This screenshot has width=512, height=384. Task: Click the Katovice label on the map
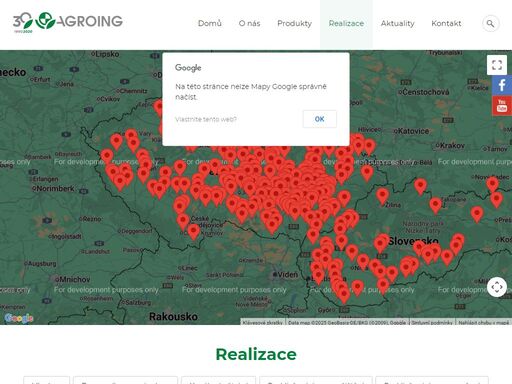(413, 131)
